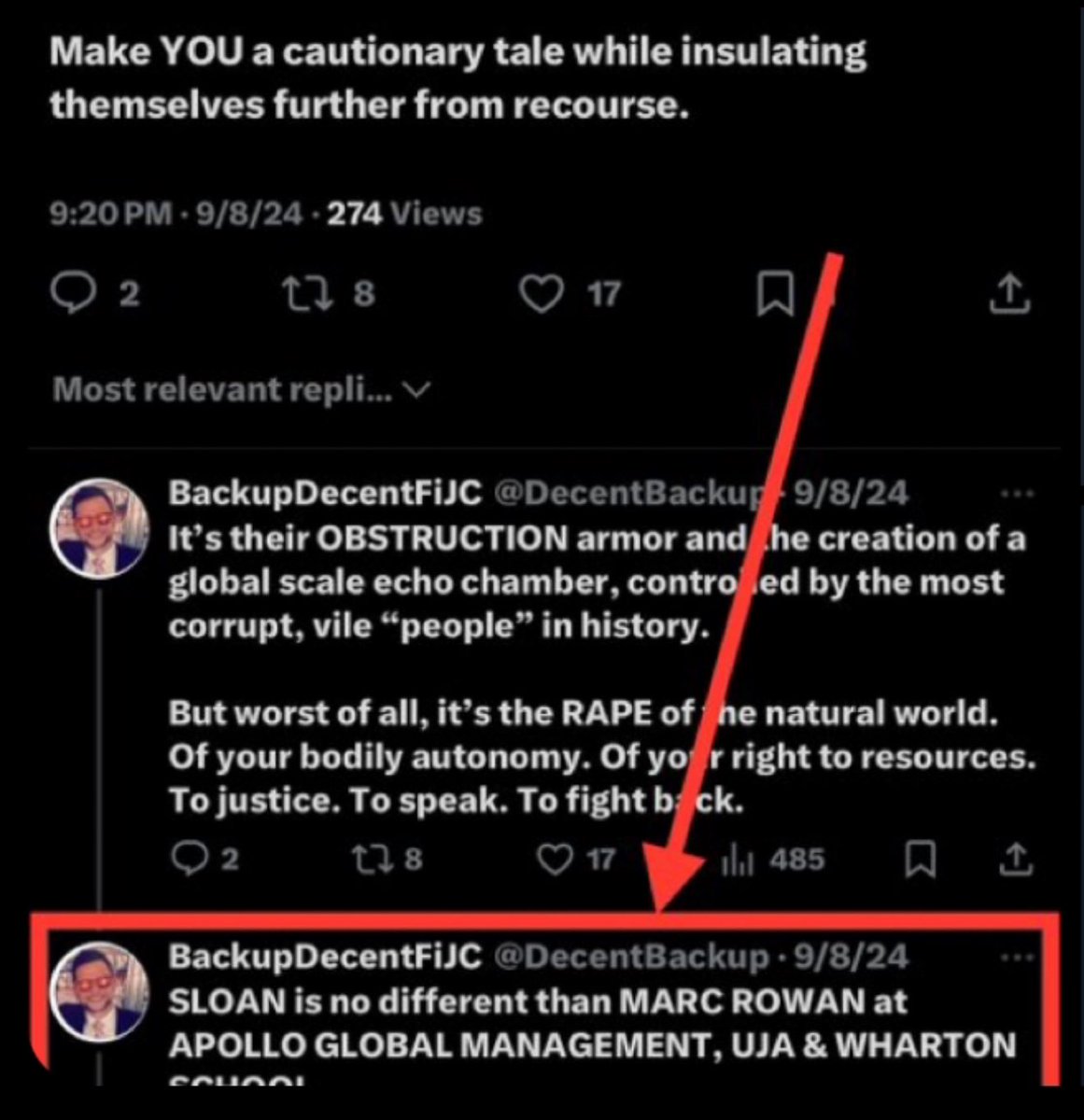Screen dimensions: 1084x1120
Task: Share the main post via share icon
Action: tap(1009, 294)
